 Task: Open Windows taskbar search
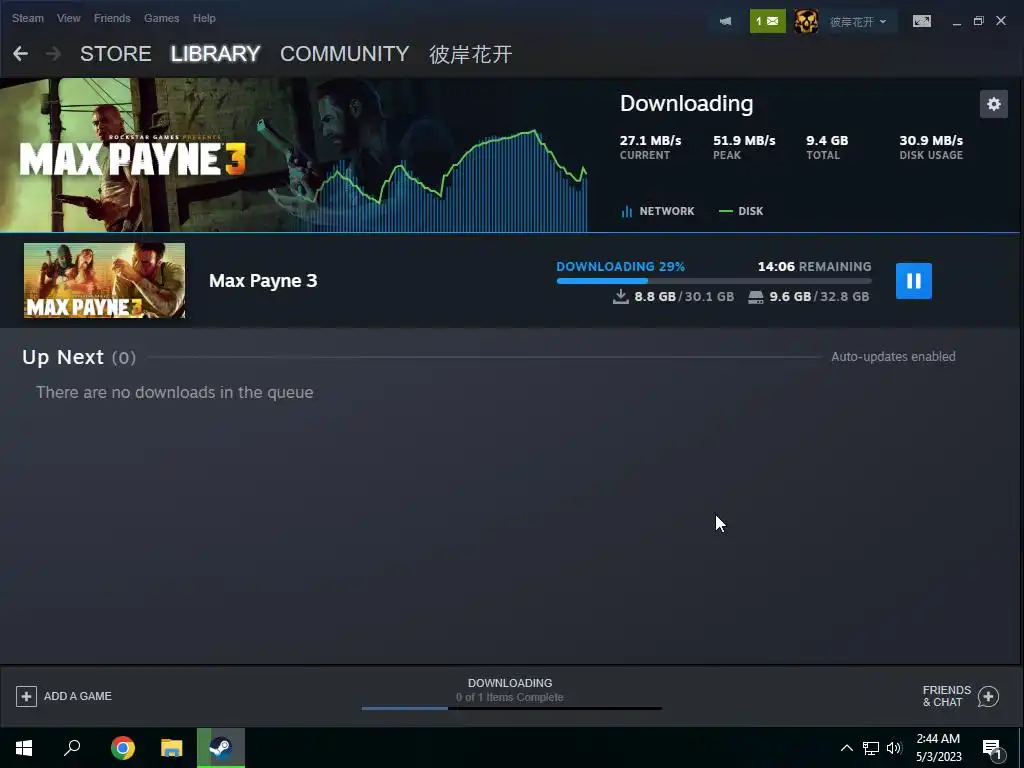[72, 748]
